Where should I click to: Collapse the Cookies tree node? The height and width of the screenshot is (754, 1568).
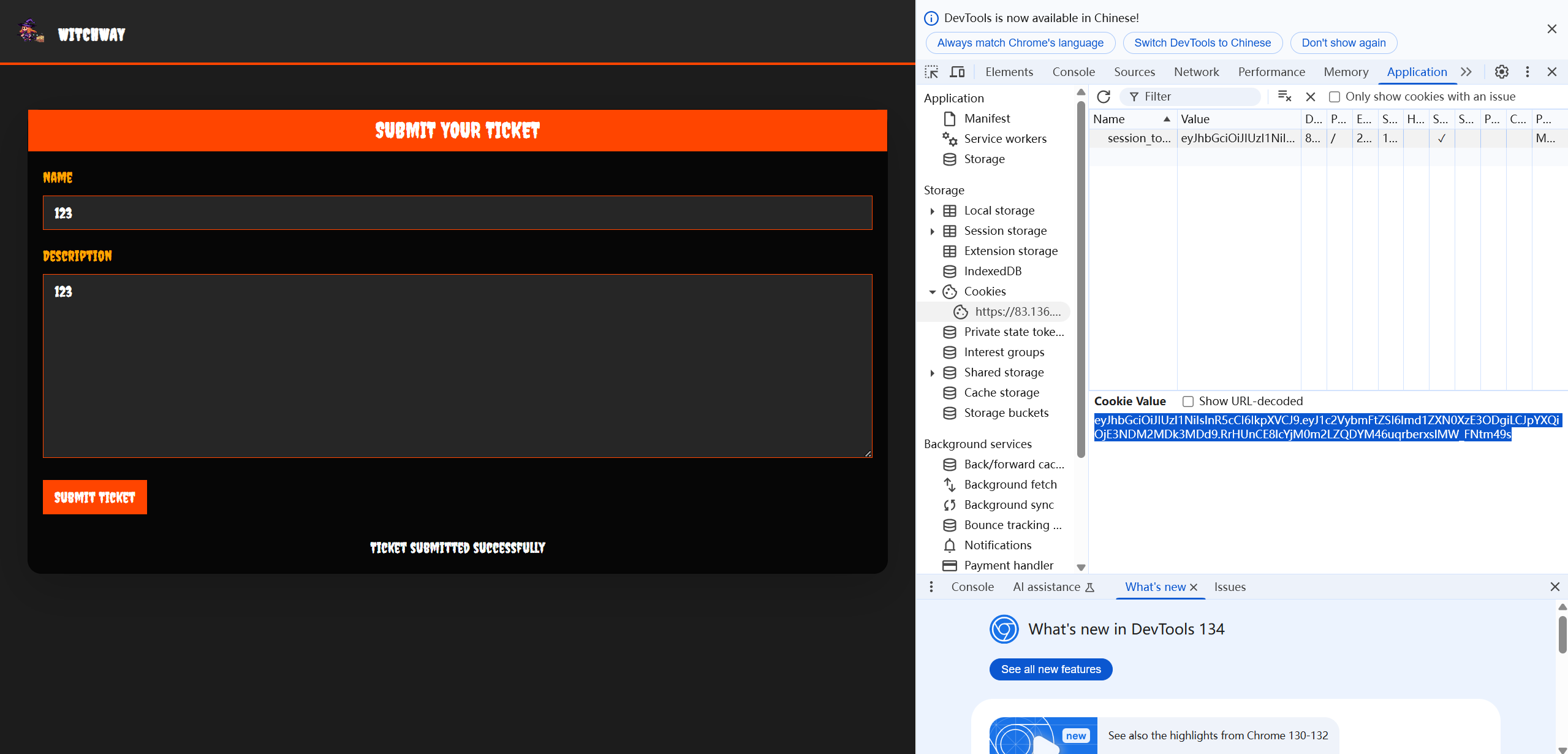[x=933, y=292]
